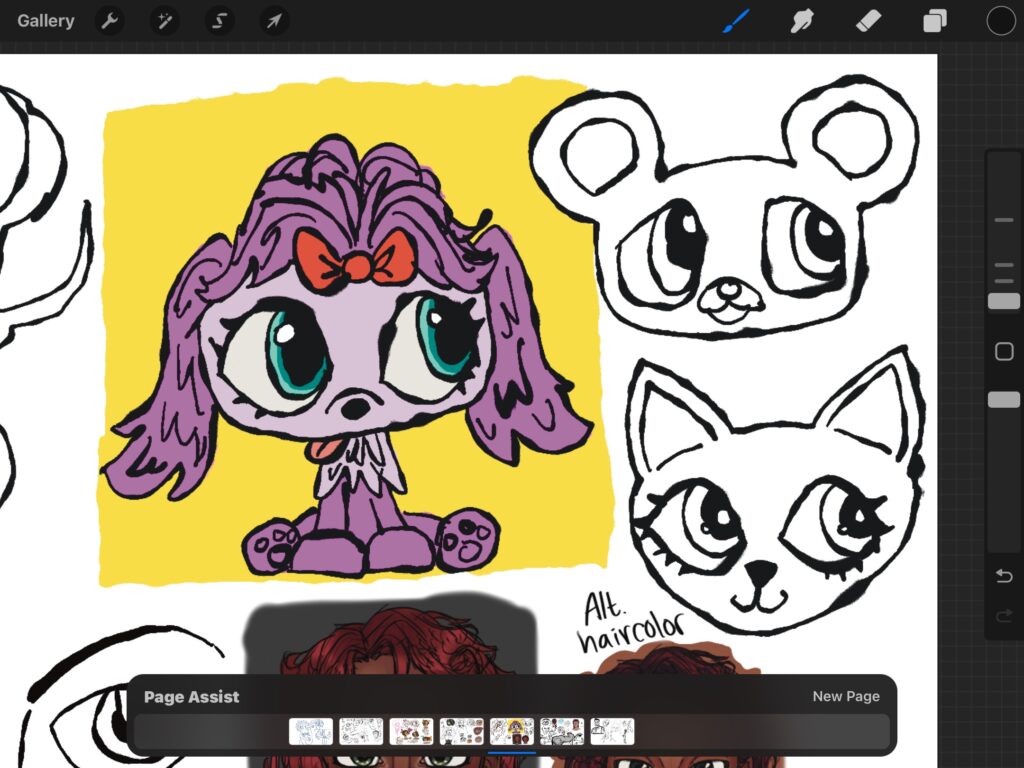Activate the Transform arrow tool
The width and height of the screenshot is (1024, 768).
click(x=274, y=21)
